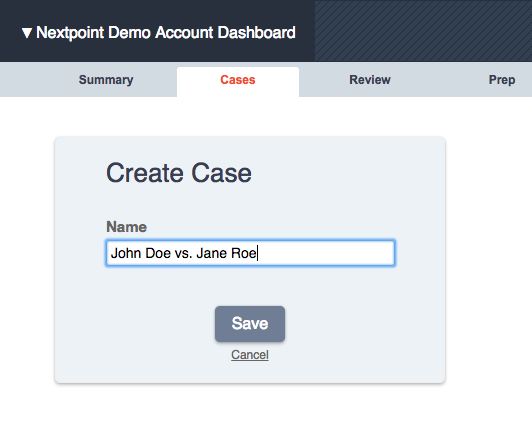Click empty space after "Roe" in Name field
This screenshot has width=532, height=421.
pyautogui.click(x=326, y=253)
